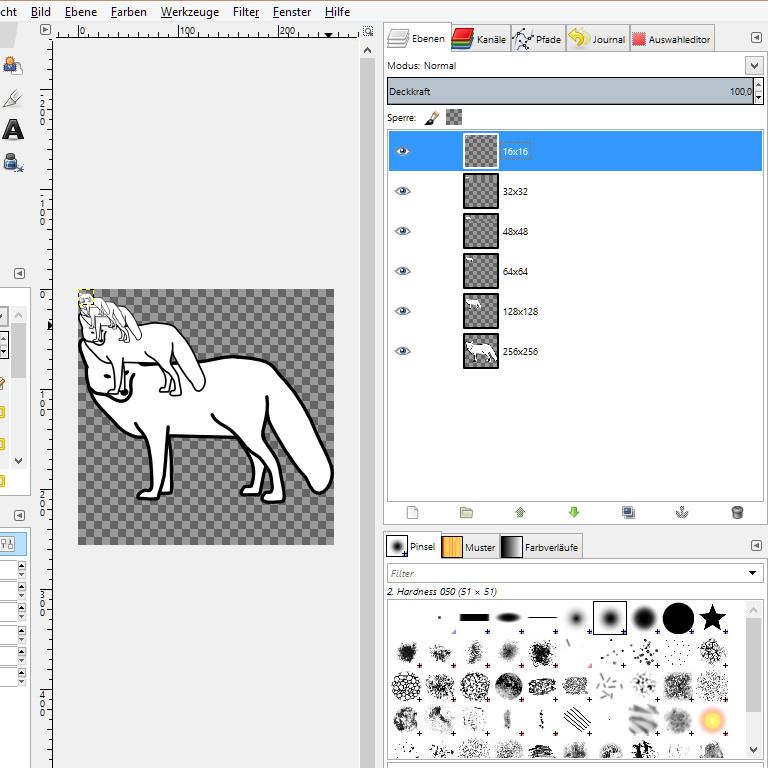Viewport: 768px width, 768px height.
Task: Open the layers dock tab menu arrow
Action: click(x=755, y=38)
